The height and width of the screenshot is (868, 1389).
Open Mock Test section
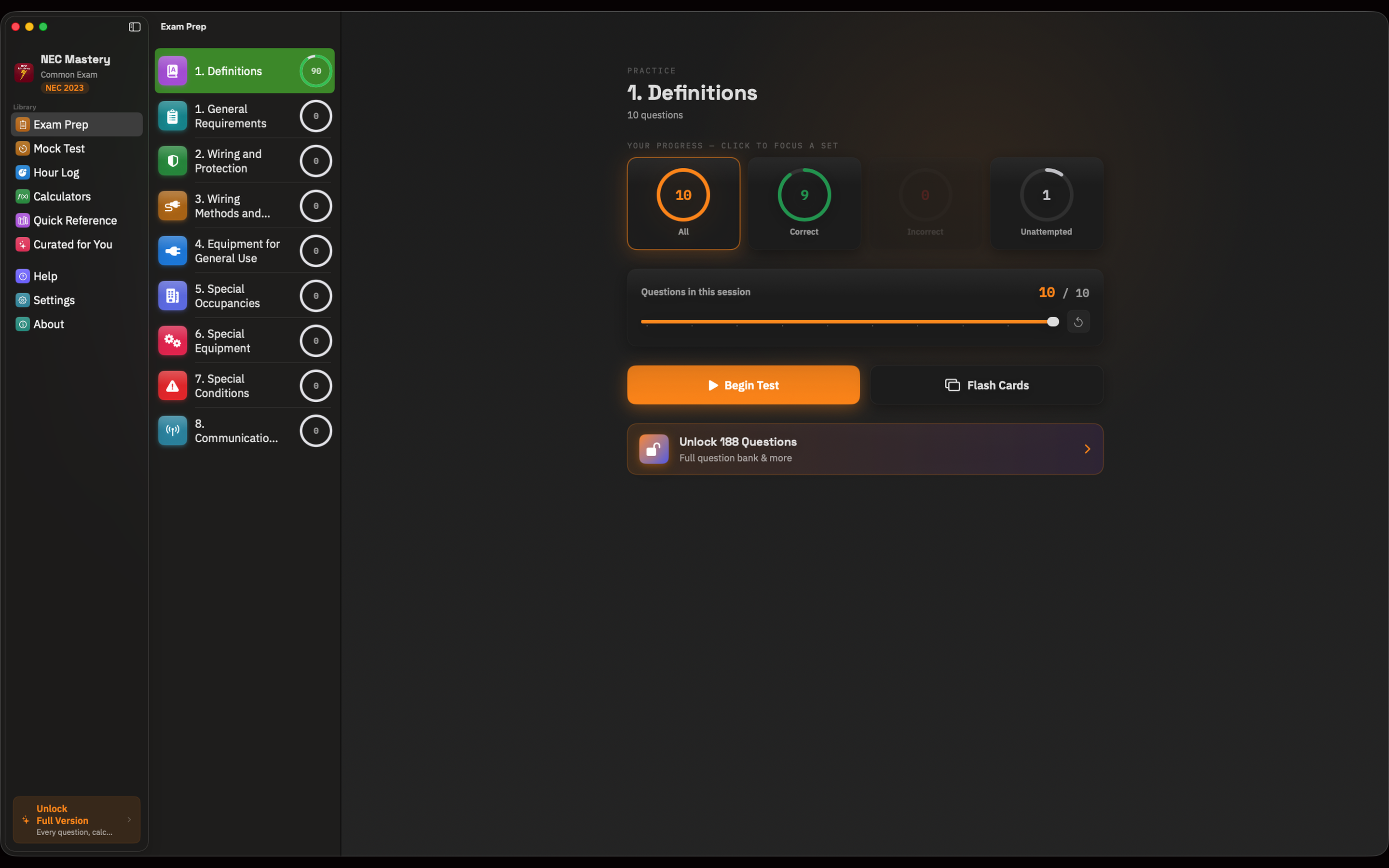76,149
